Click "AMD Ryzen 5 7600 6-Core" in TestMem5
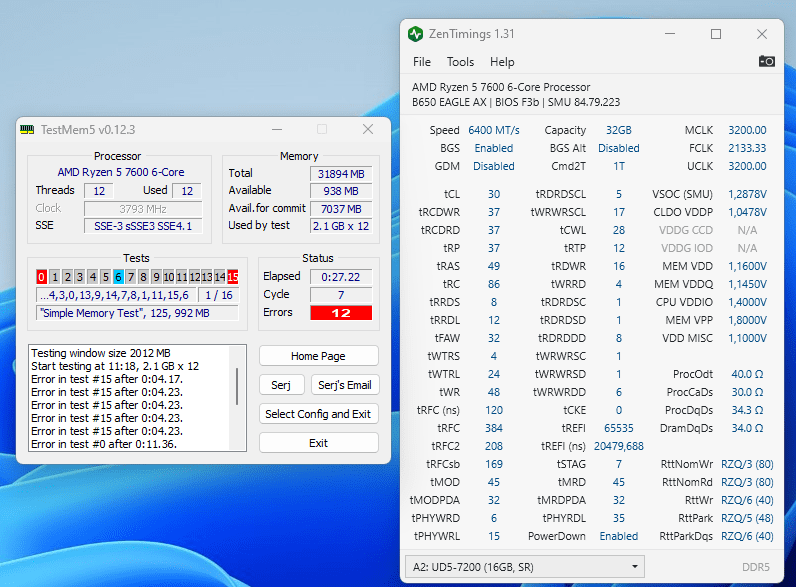This screenshot has height=587, width=796. (x=121, y=172)
